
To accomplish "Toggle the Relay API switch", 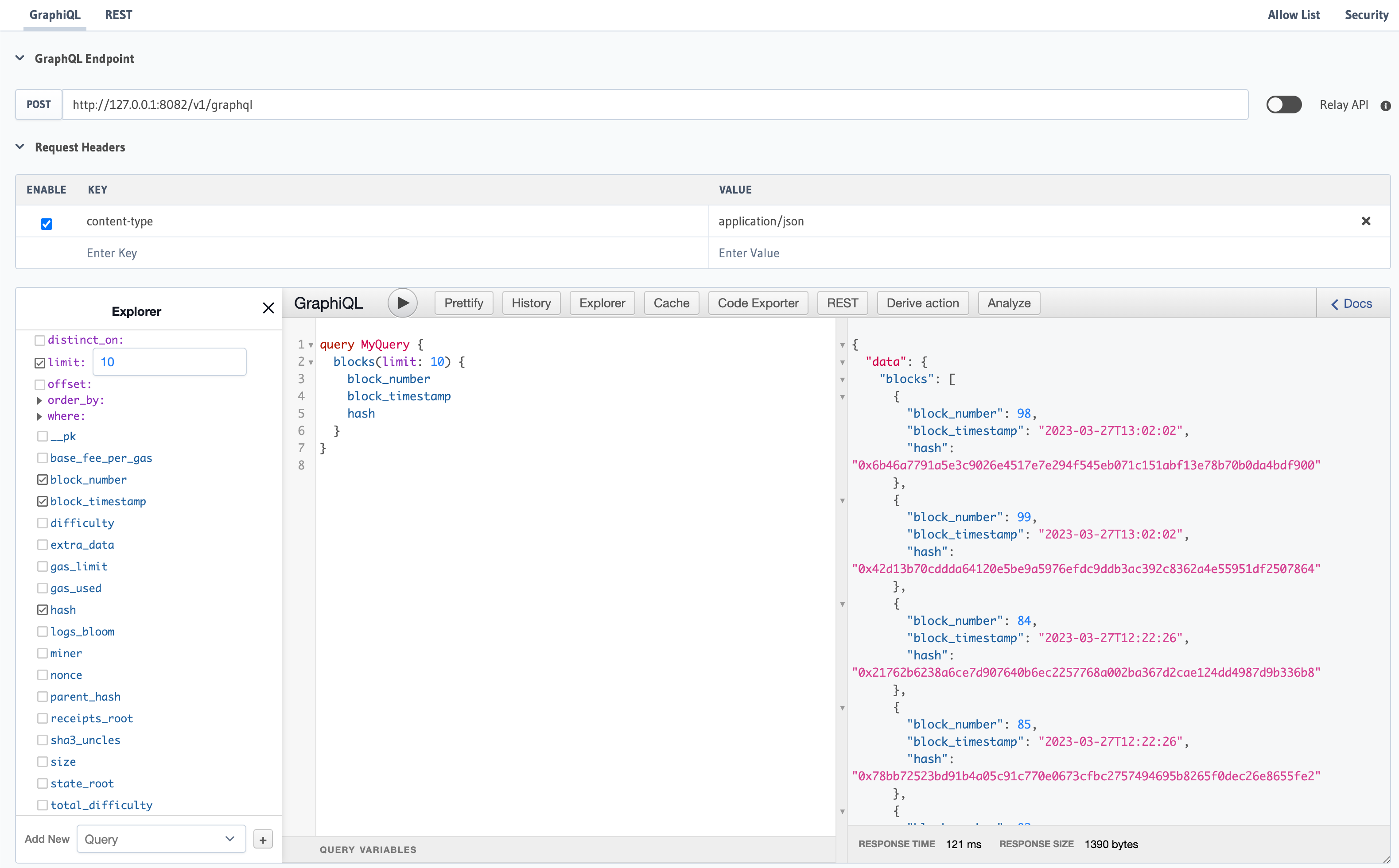I will (1283, 104).
